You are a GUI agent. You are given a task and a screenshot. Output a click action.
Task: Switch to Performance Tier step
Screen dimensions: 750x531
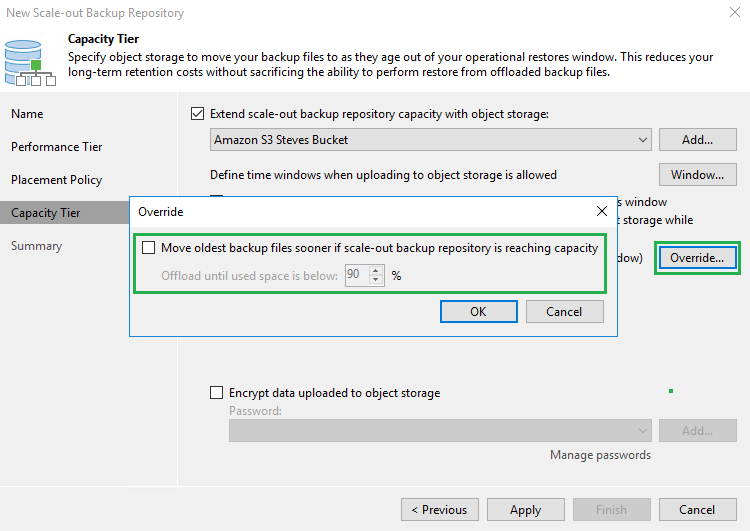(x=57, y=147)
